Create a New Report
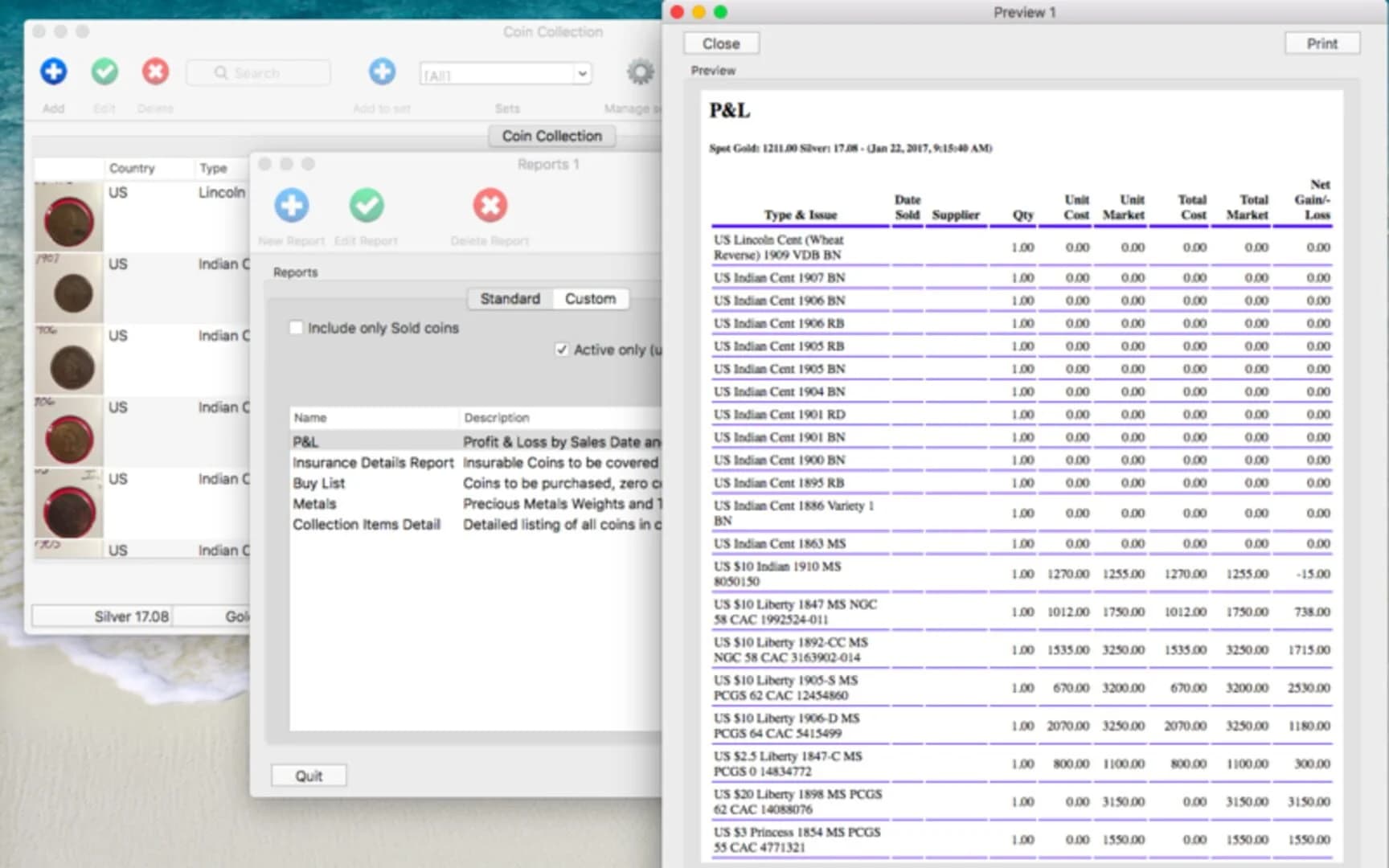 (291, 207)
